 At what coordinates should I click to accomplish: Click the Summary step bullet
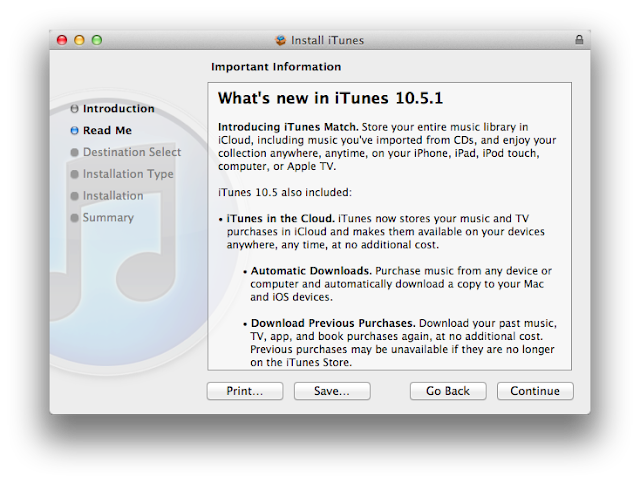74,218
